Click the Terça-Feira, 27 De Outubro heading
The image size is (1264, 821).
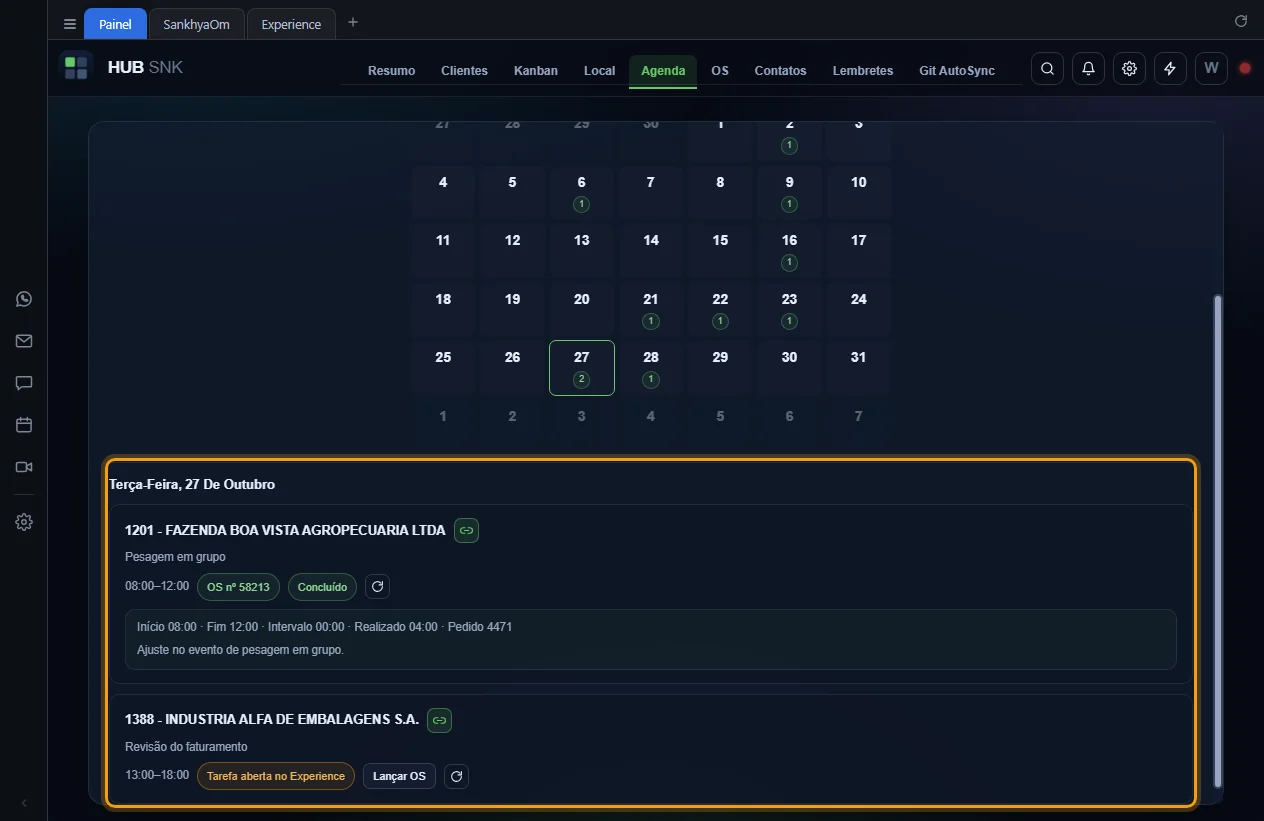pos(192,485)
